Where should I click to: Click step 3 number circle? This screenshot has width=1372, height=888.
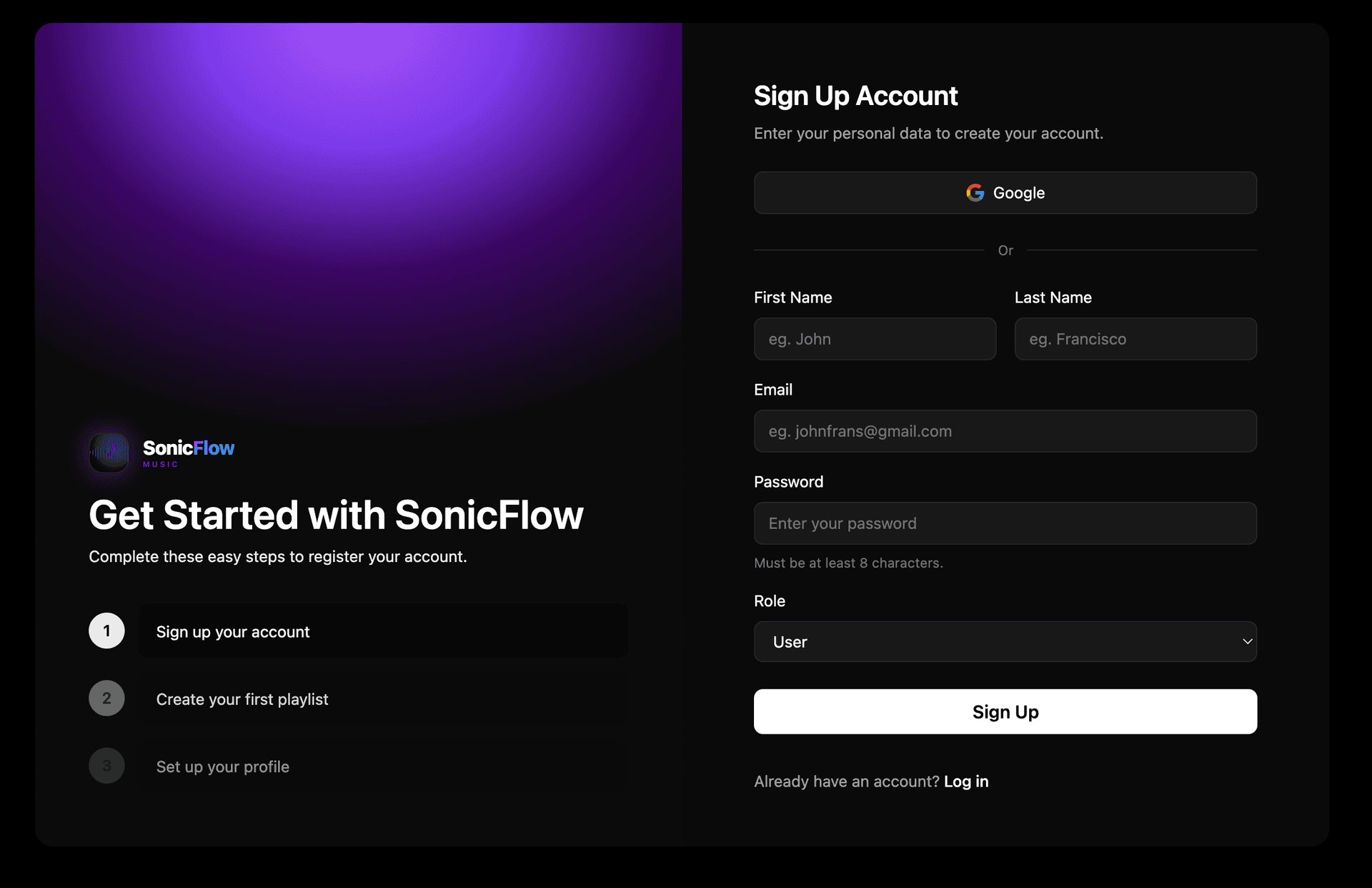click(x=106, y=766)
